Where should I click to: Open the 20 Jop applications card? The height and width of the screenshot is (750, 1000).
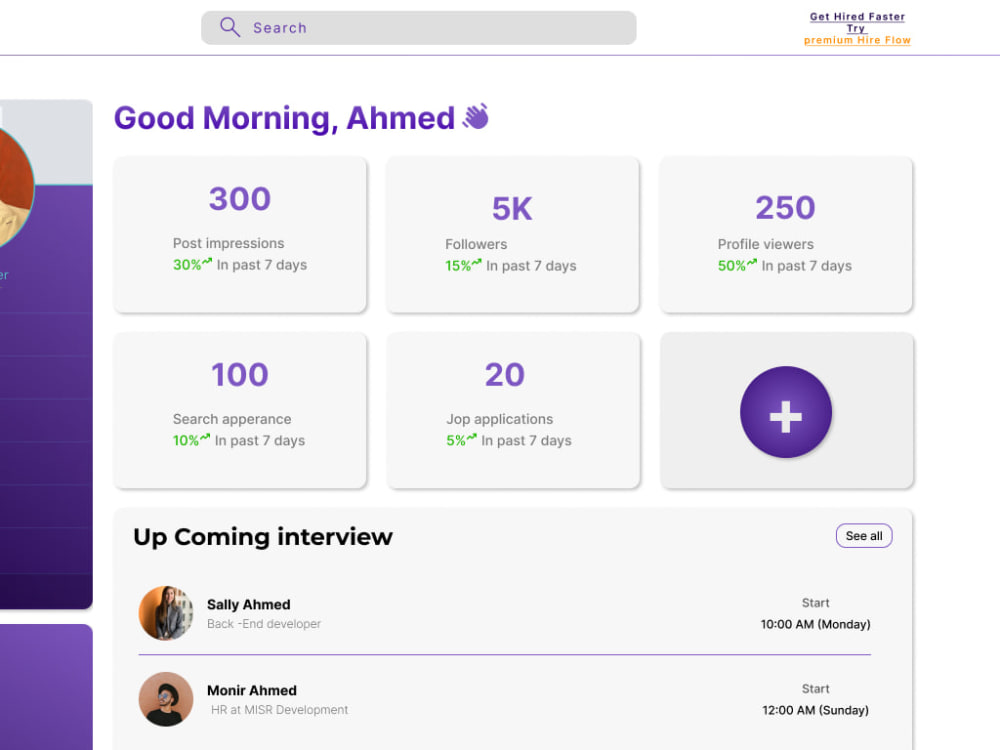pyautogui.click(x=513, y=411)
